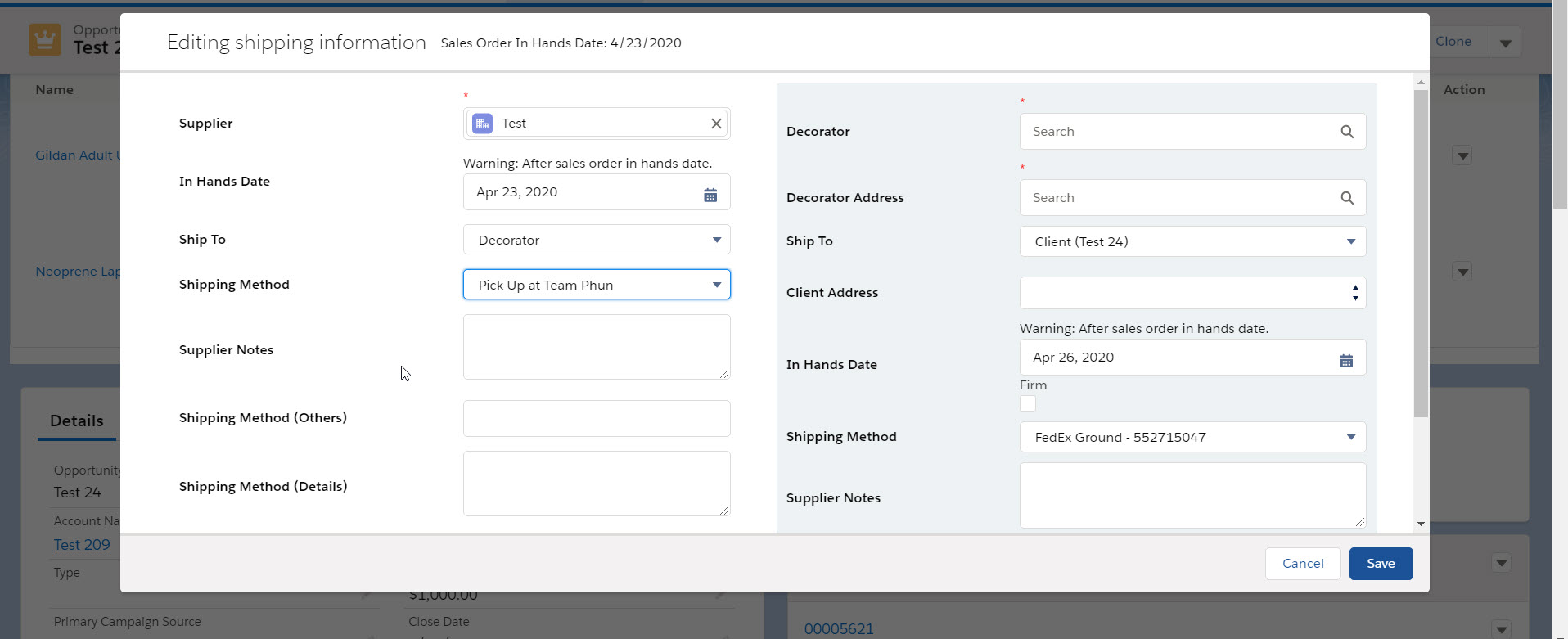Open calendar picker for Apr 23, 2020 date

[x=710, y=195]
